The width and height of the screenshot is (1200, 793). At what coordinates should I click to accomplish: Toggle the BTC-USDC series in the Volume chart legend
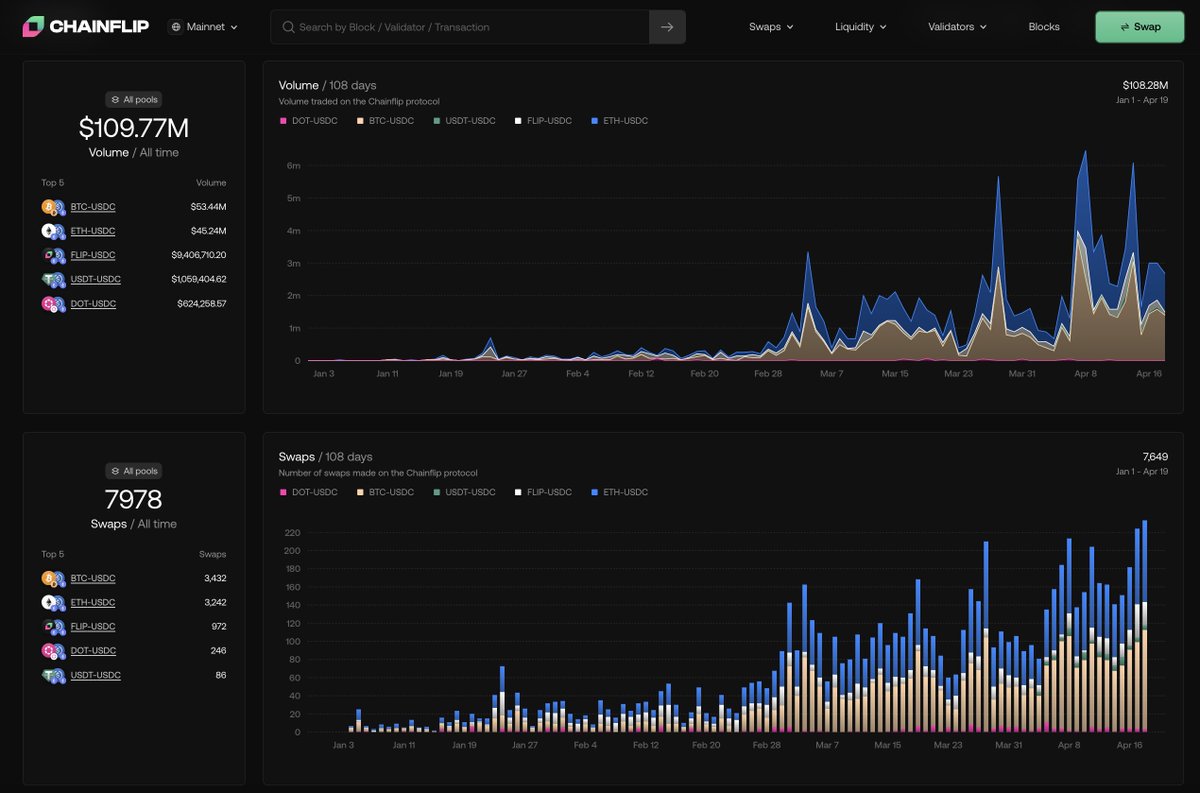385,121
